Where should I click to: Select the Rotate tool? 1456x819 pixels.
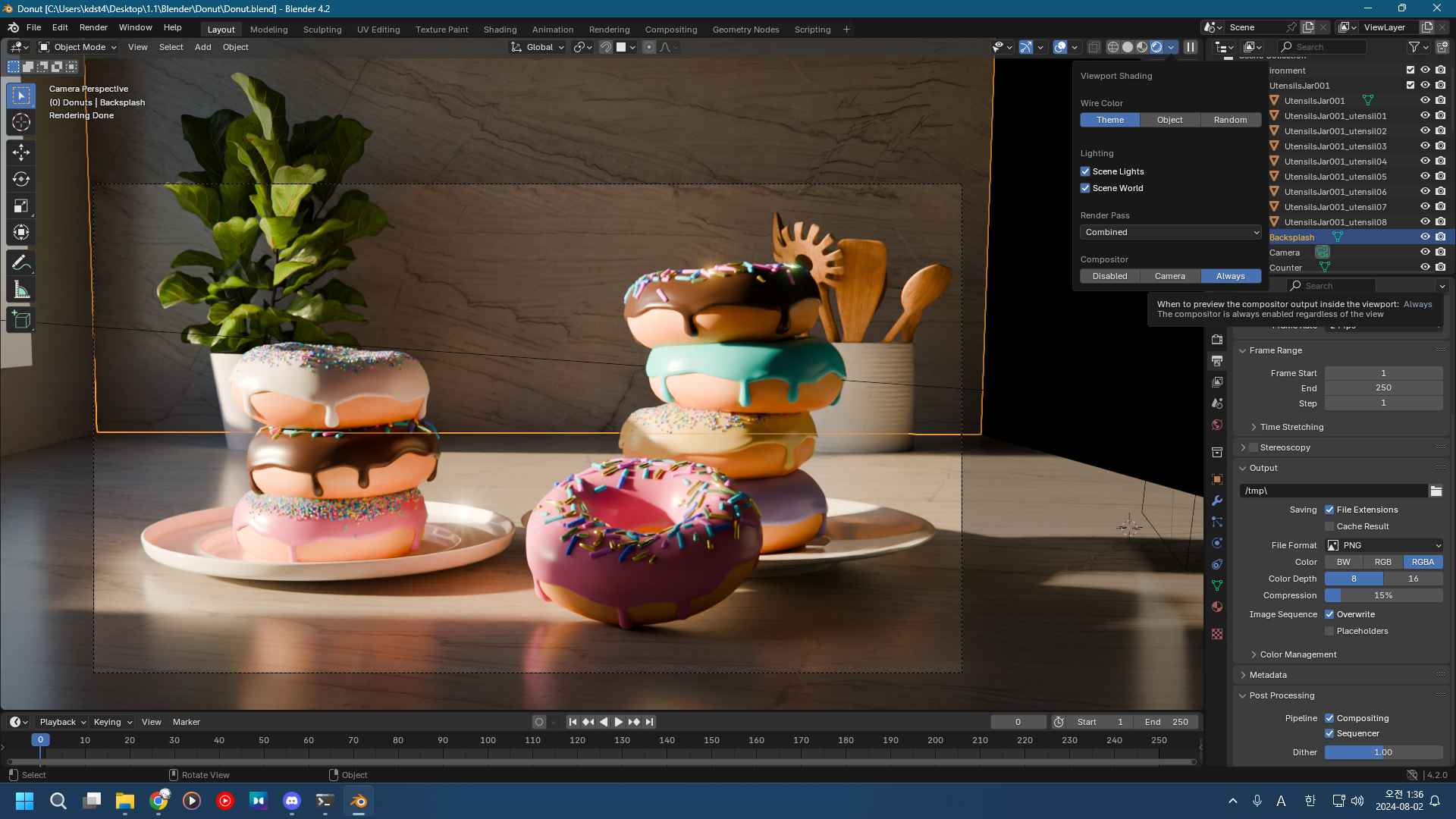(x=21, y=179)
